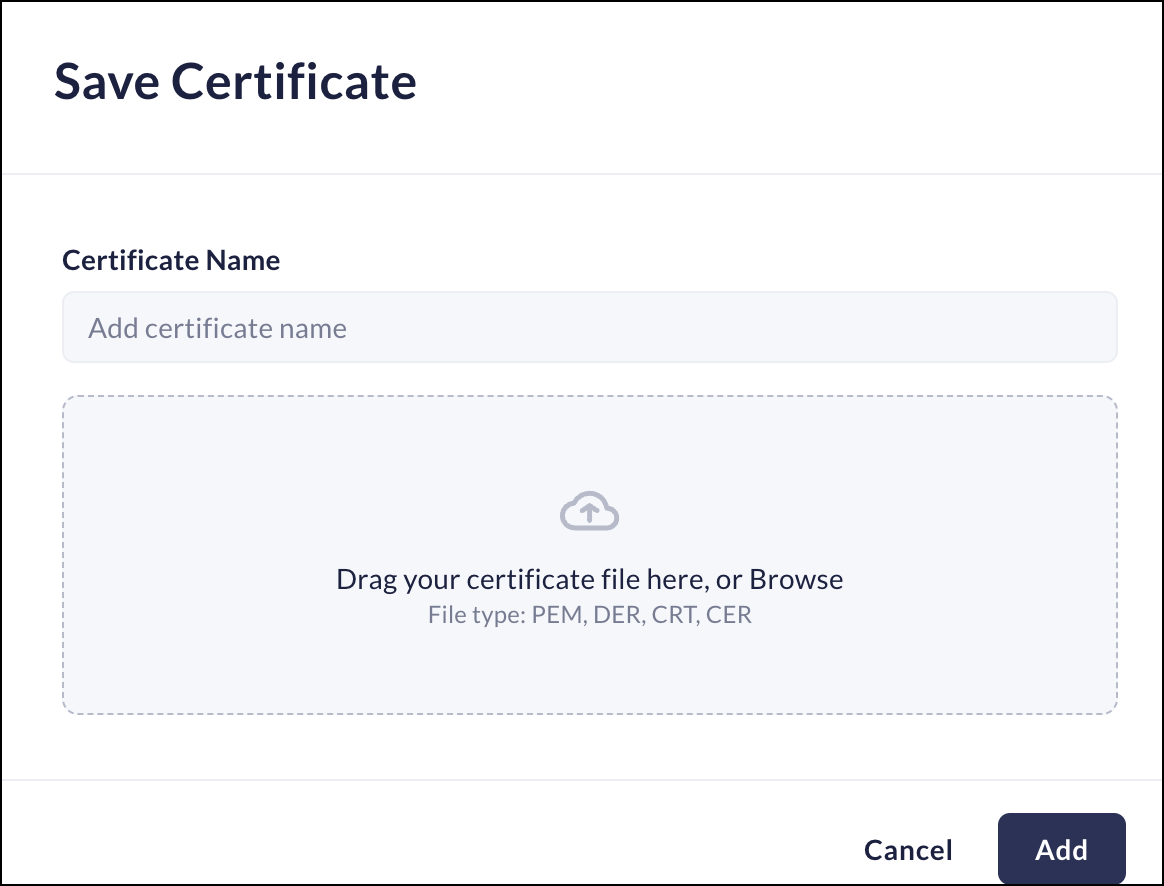Click the cloud upload icon

589,511
